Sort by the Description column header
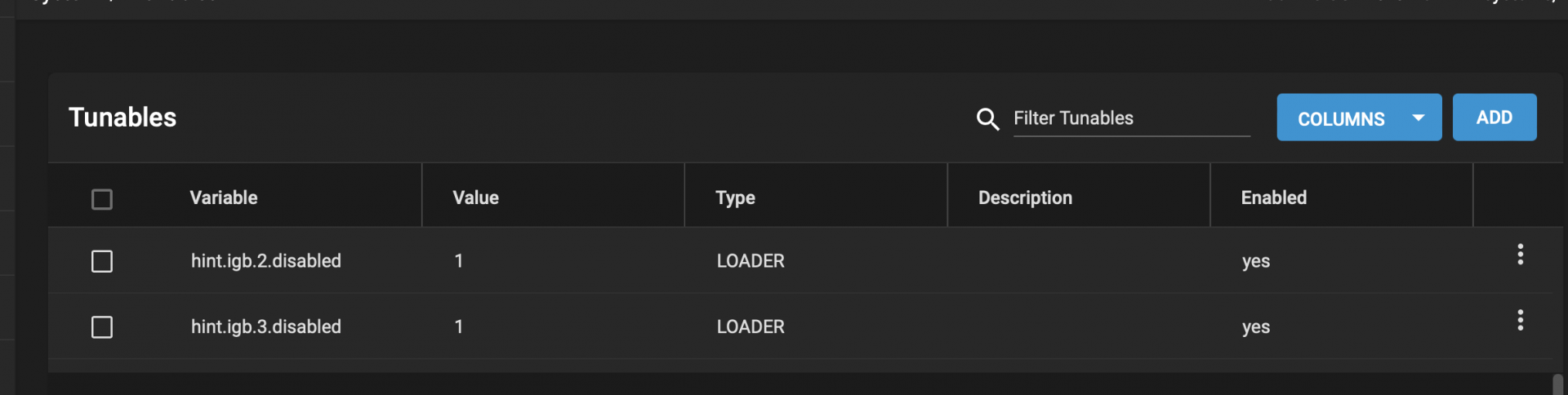This screenshot has width=1568, height=395. pos(1025,198)
